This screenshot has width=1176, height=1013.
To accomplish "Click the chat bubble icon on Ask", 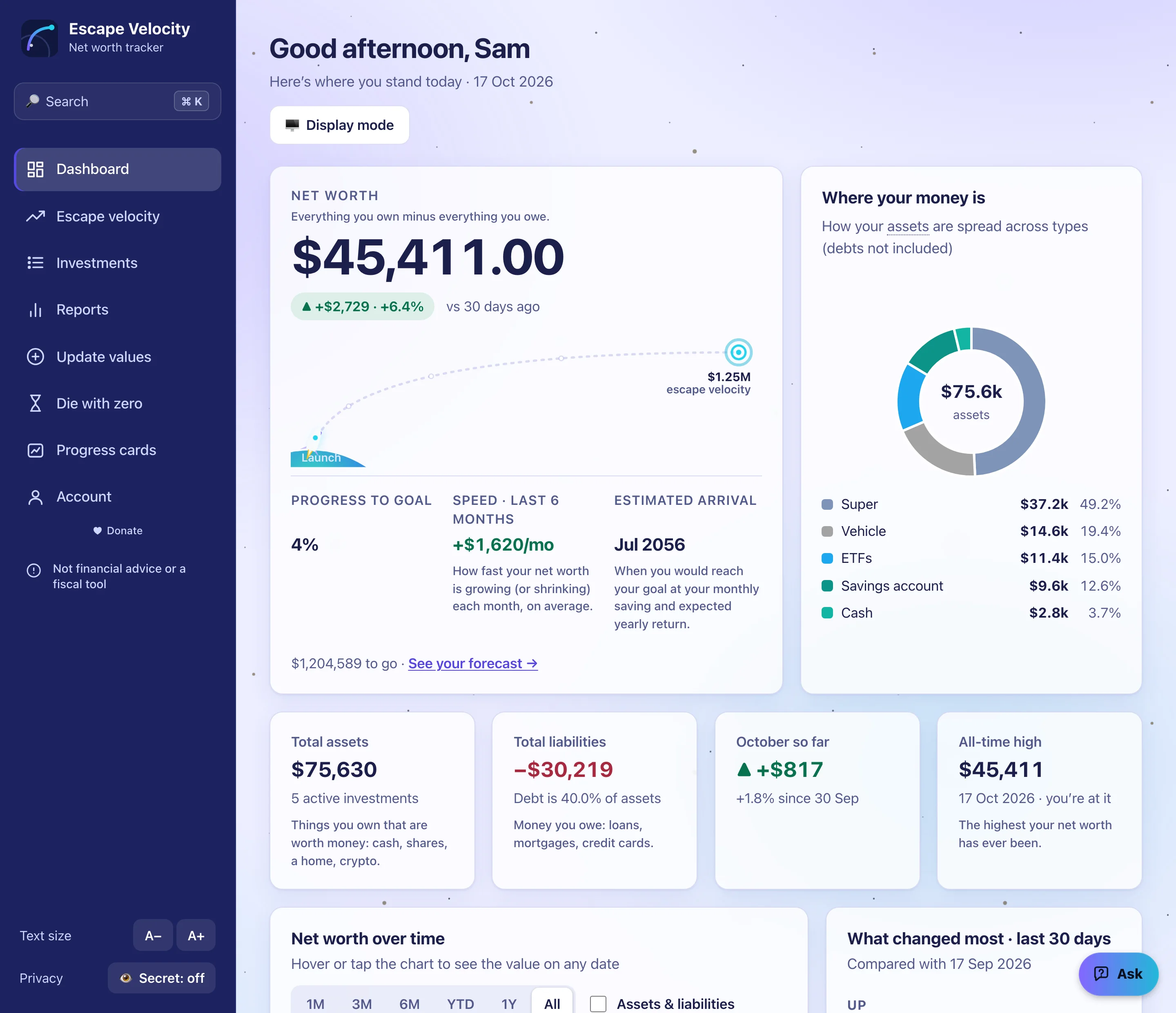I will pos(1101,974).
